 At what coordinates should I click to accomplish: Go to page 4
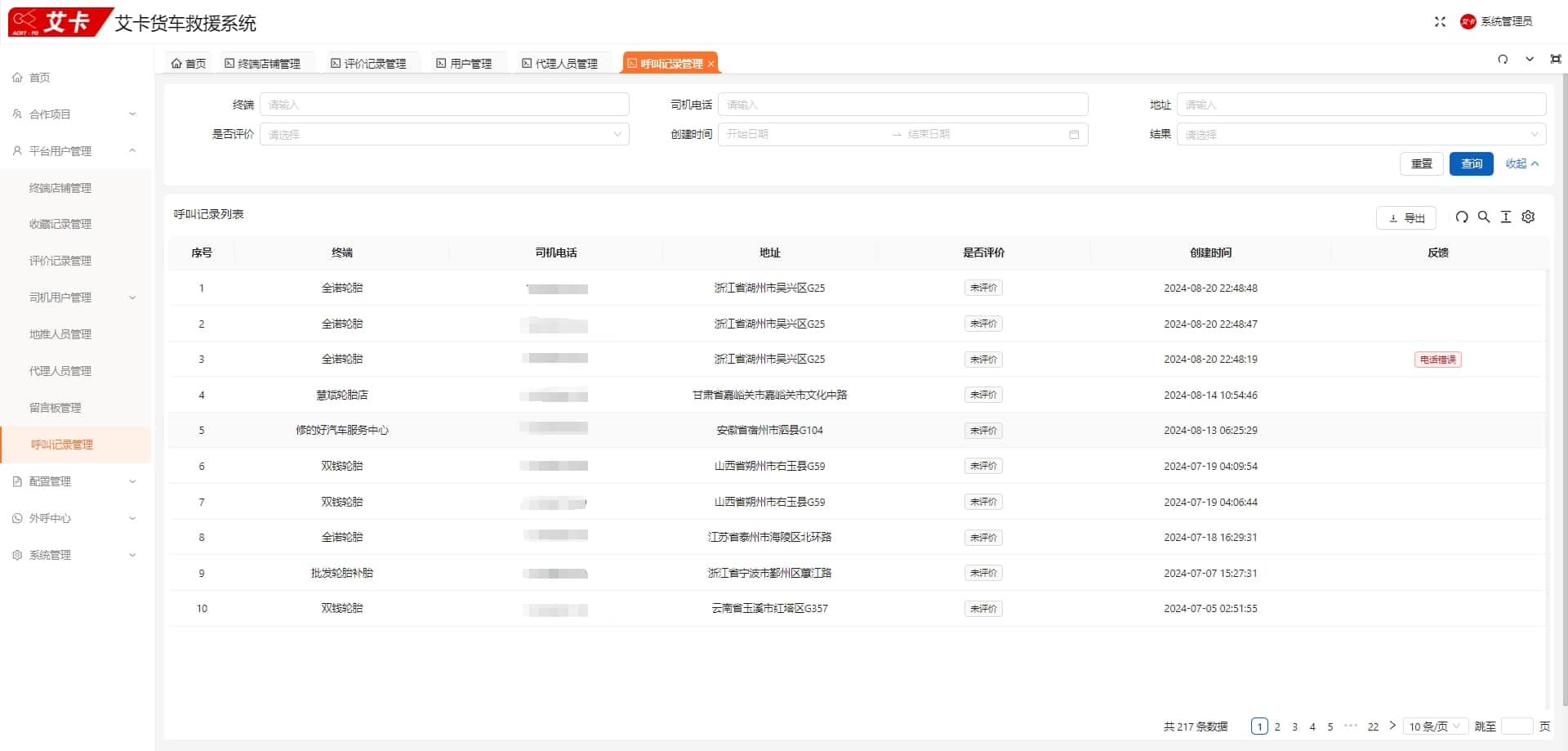[x=1312, y=726]
